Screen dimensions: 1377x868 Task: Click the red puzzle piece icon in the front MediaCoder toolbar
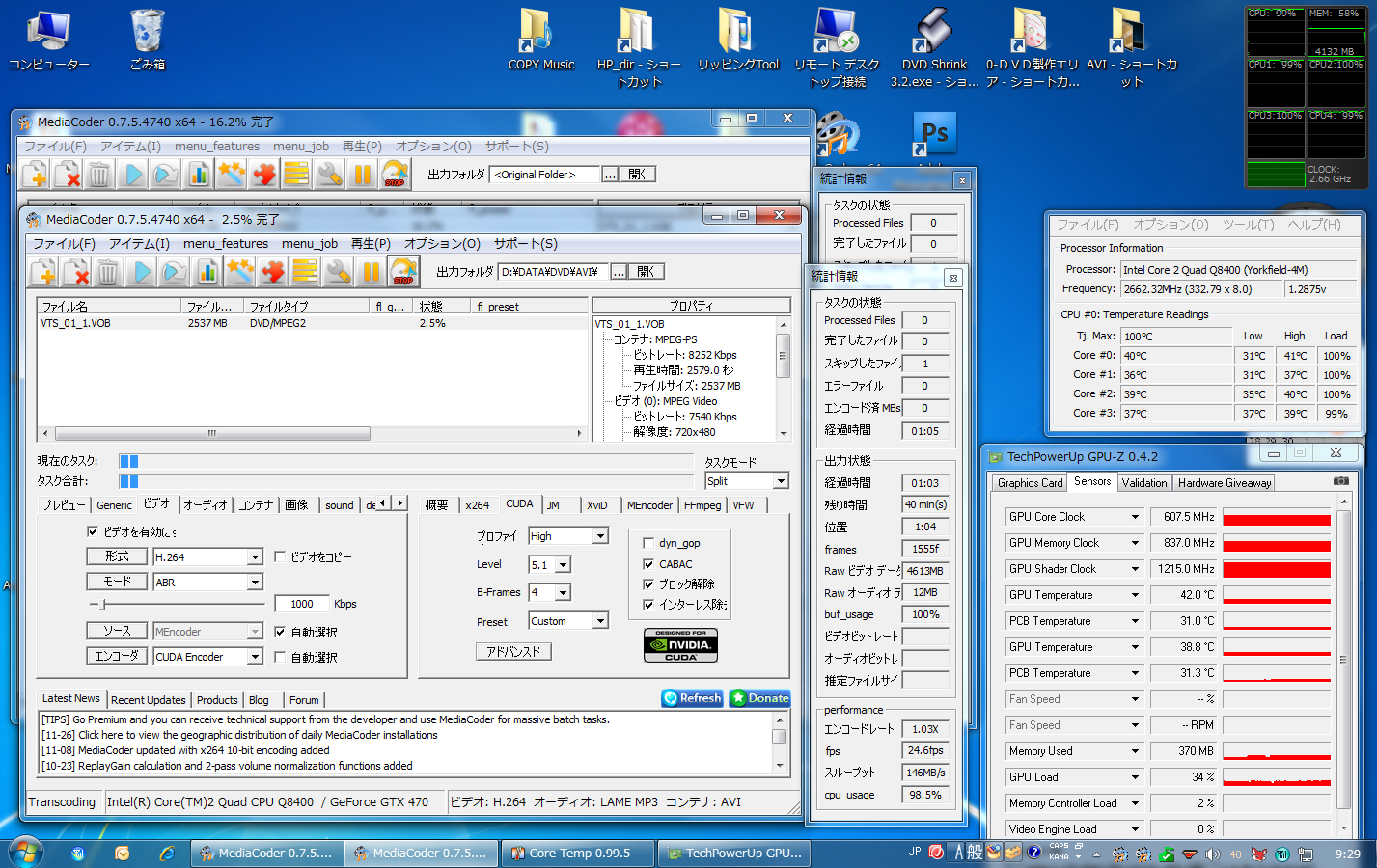tap(272, 272)
